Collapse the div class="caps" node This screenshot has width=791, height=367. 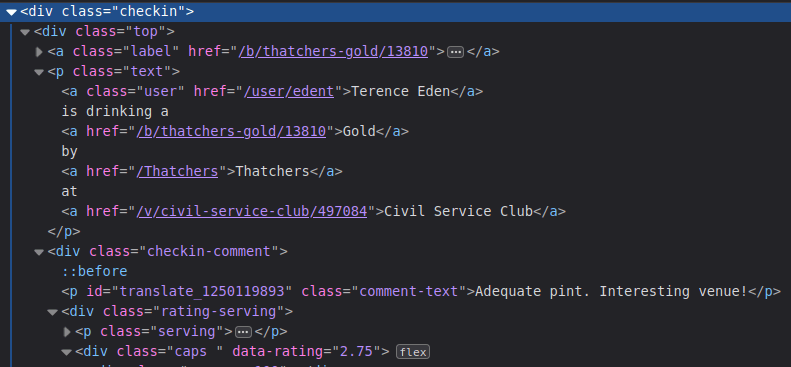click(67, 352)
